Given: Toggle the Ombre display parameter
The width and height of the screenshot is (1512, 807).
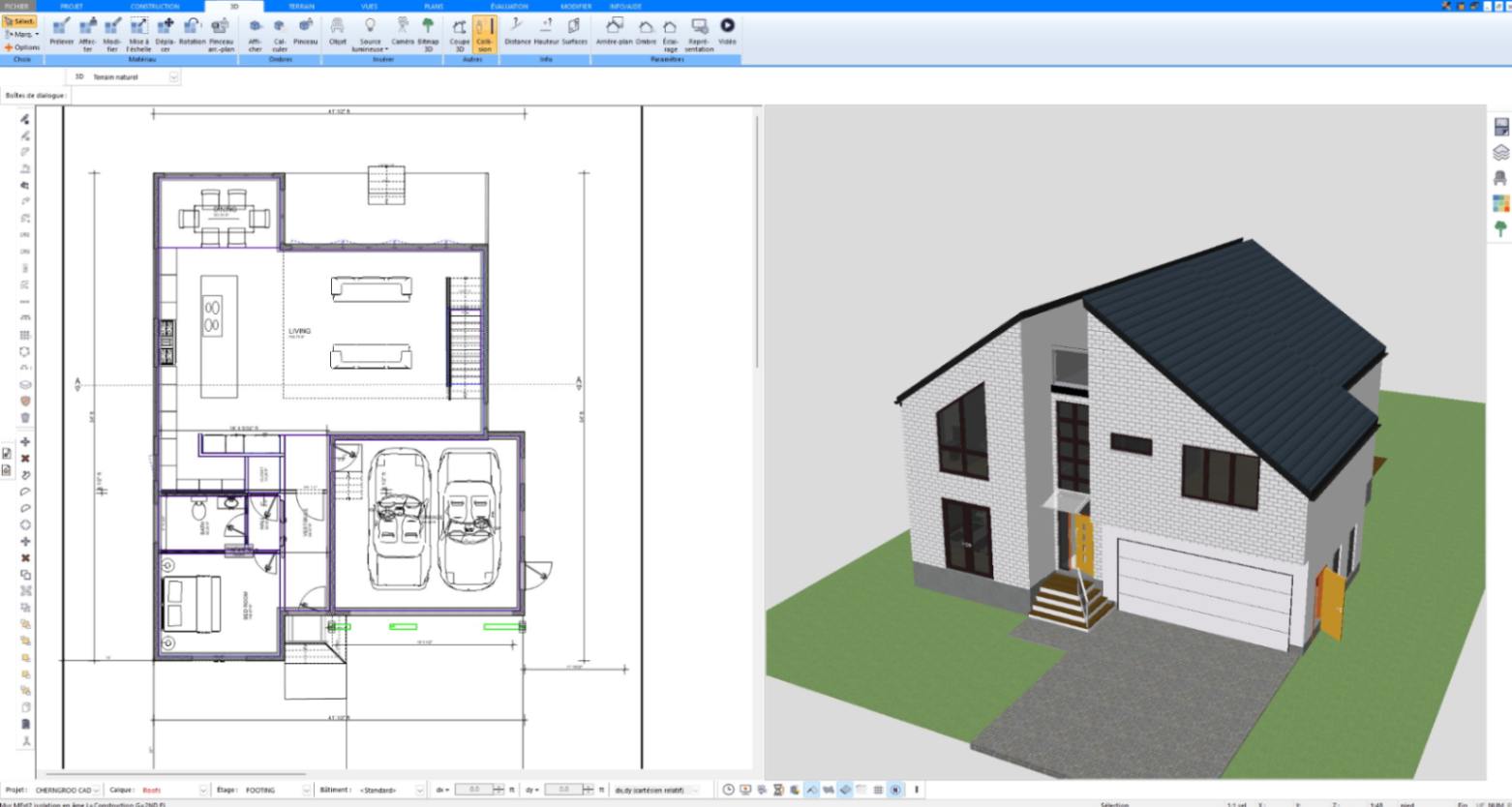Looking at the screenshot, I should (646, 31).
